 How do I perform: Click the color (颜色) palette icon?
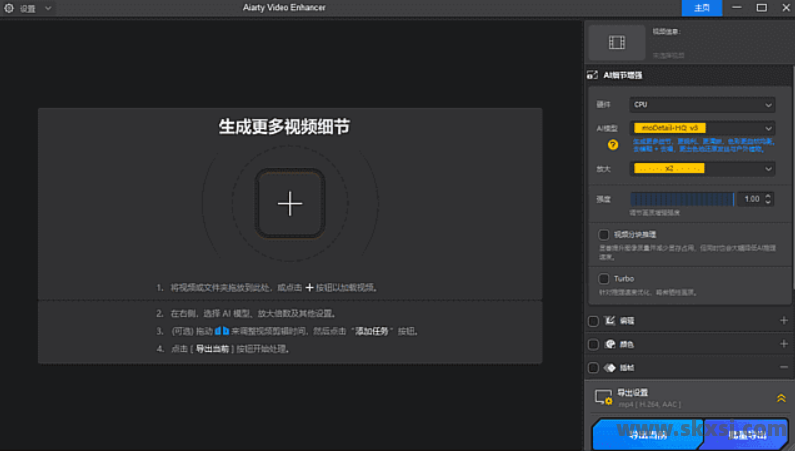[x=610, y=344]
